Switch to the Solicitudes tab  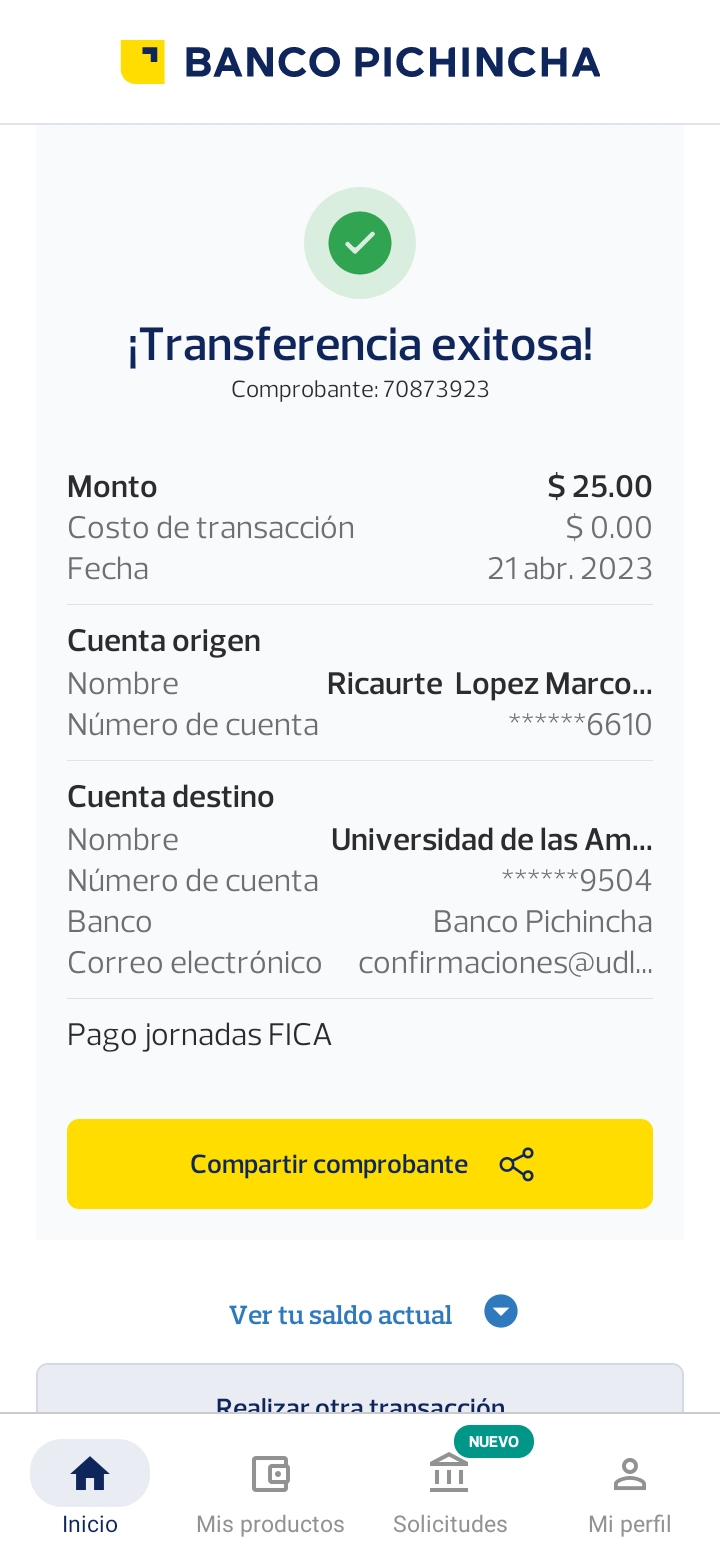tap(450, 1523)
